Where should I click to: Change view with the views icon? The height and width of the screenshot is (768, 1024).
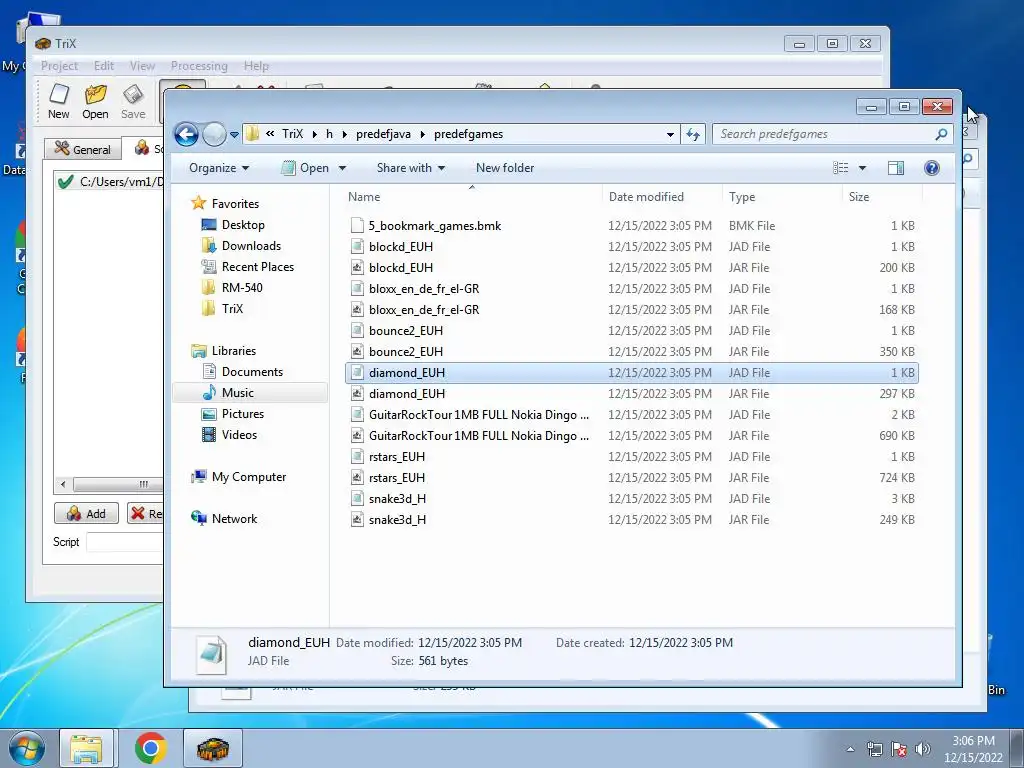click(x=840, y=168)
